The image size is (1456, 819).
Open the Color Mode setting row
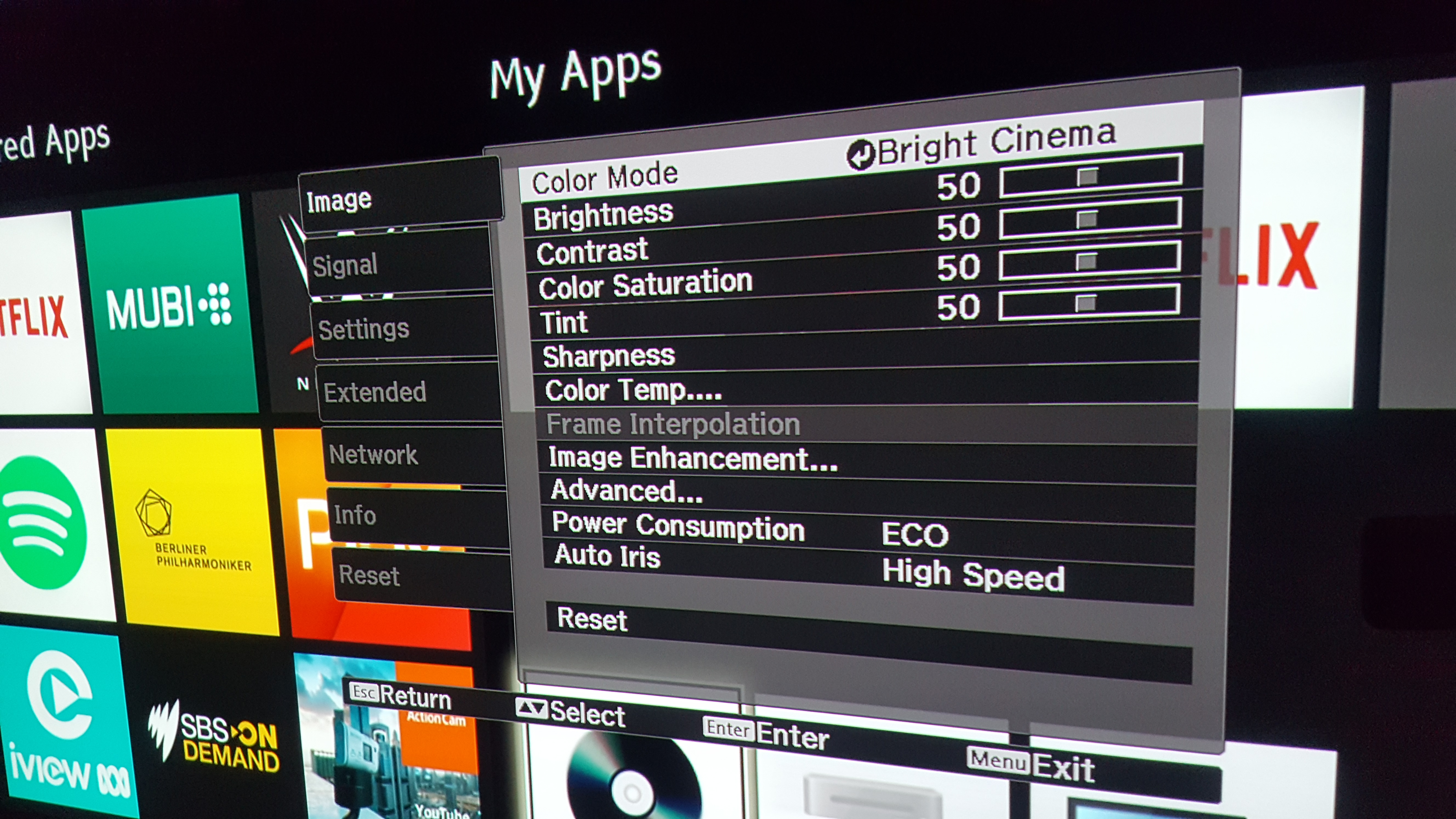861,153
